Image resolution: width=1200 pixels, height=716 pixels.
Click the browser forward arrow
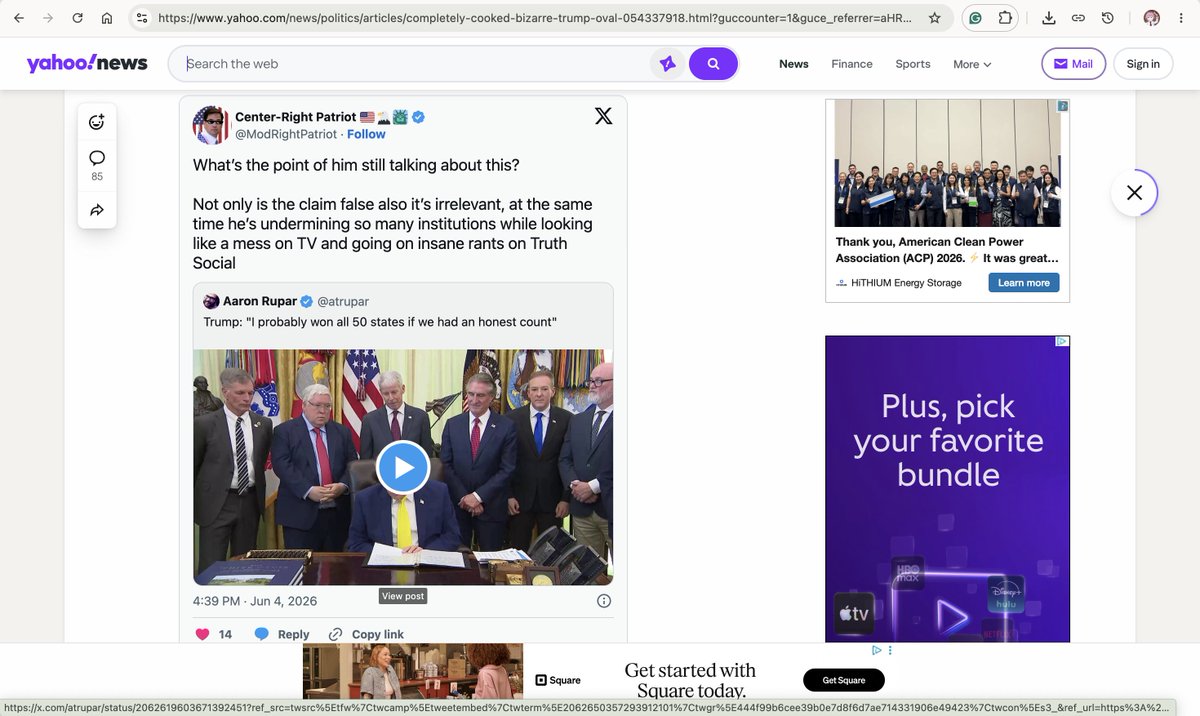[48, 18]
